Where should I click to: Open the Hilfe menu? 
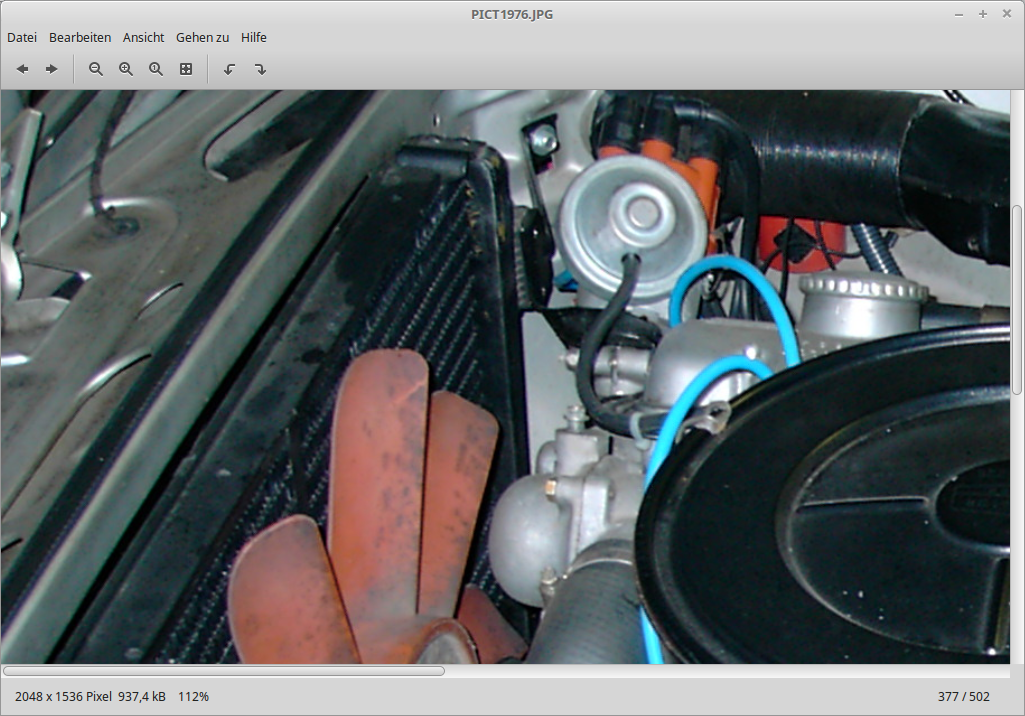pyautogui.click(x=254, y=37)
